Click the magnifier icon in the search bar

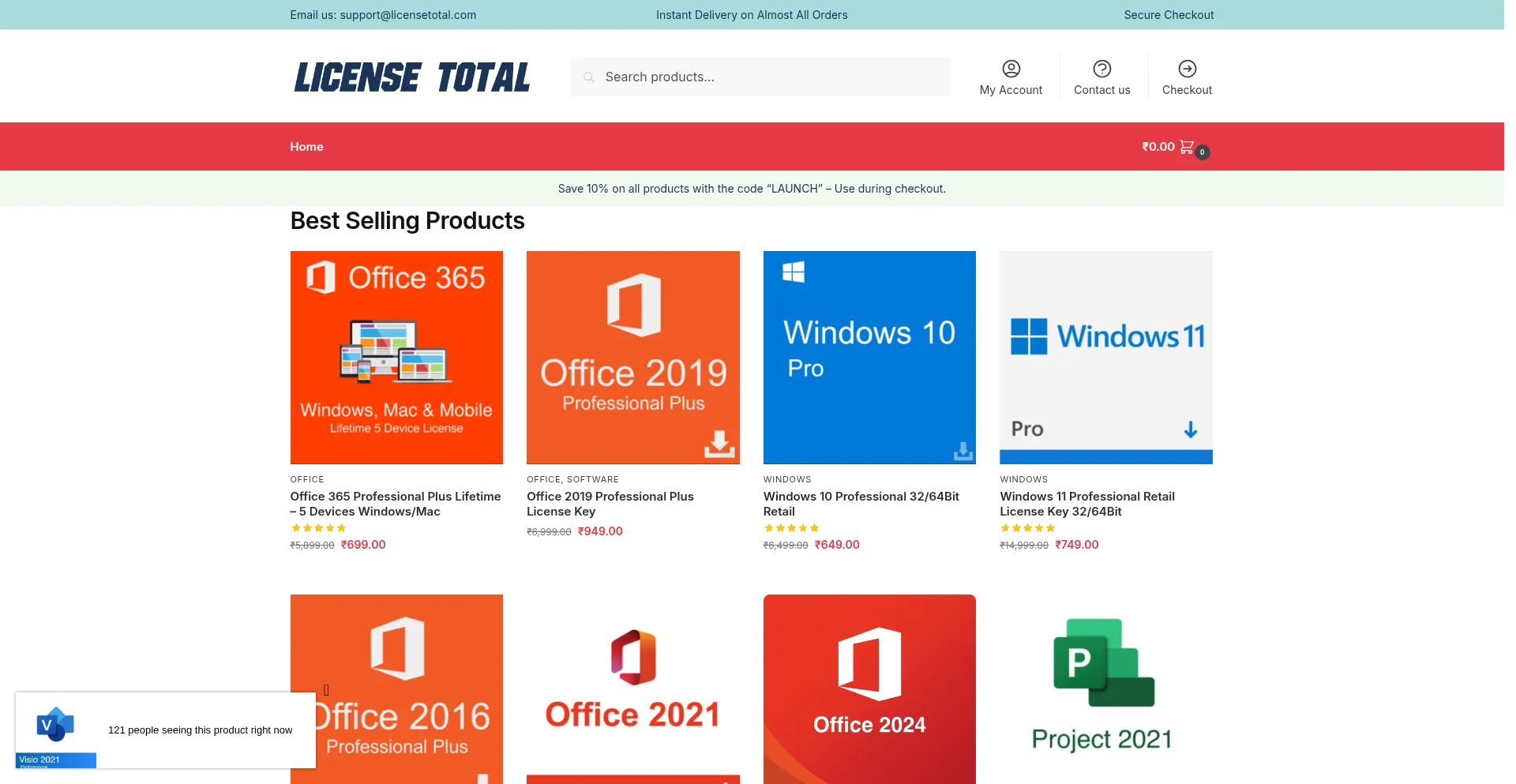click(x=588, y=77)
